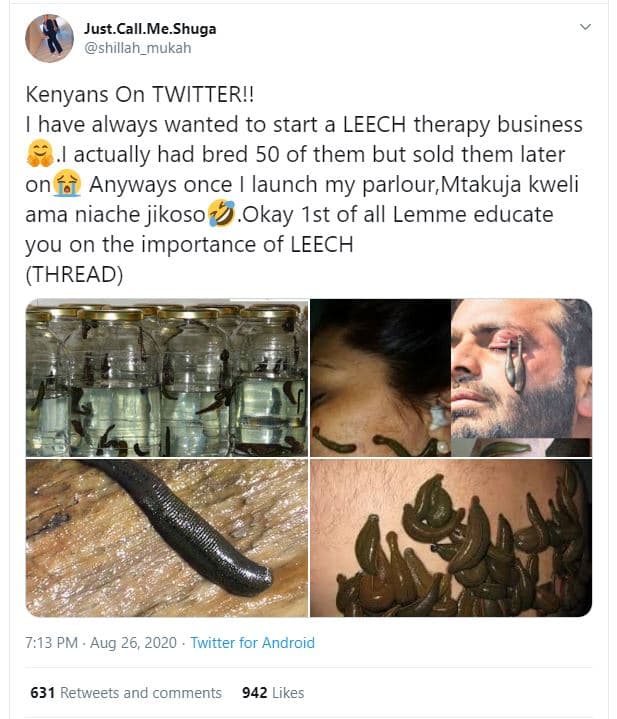Open the leeches in glass jars photo
This screenshot has width=617, height=719.
tap(167, 377)
